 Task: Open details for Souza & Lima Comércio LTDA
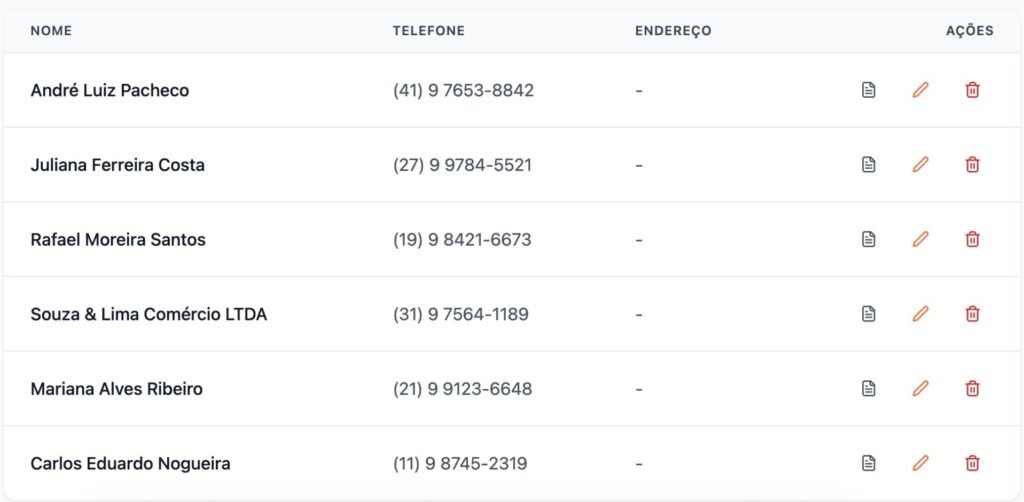pos(869,314)
